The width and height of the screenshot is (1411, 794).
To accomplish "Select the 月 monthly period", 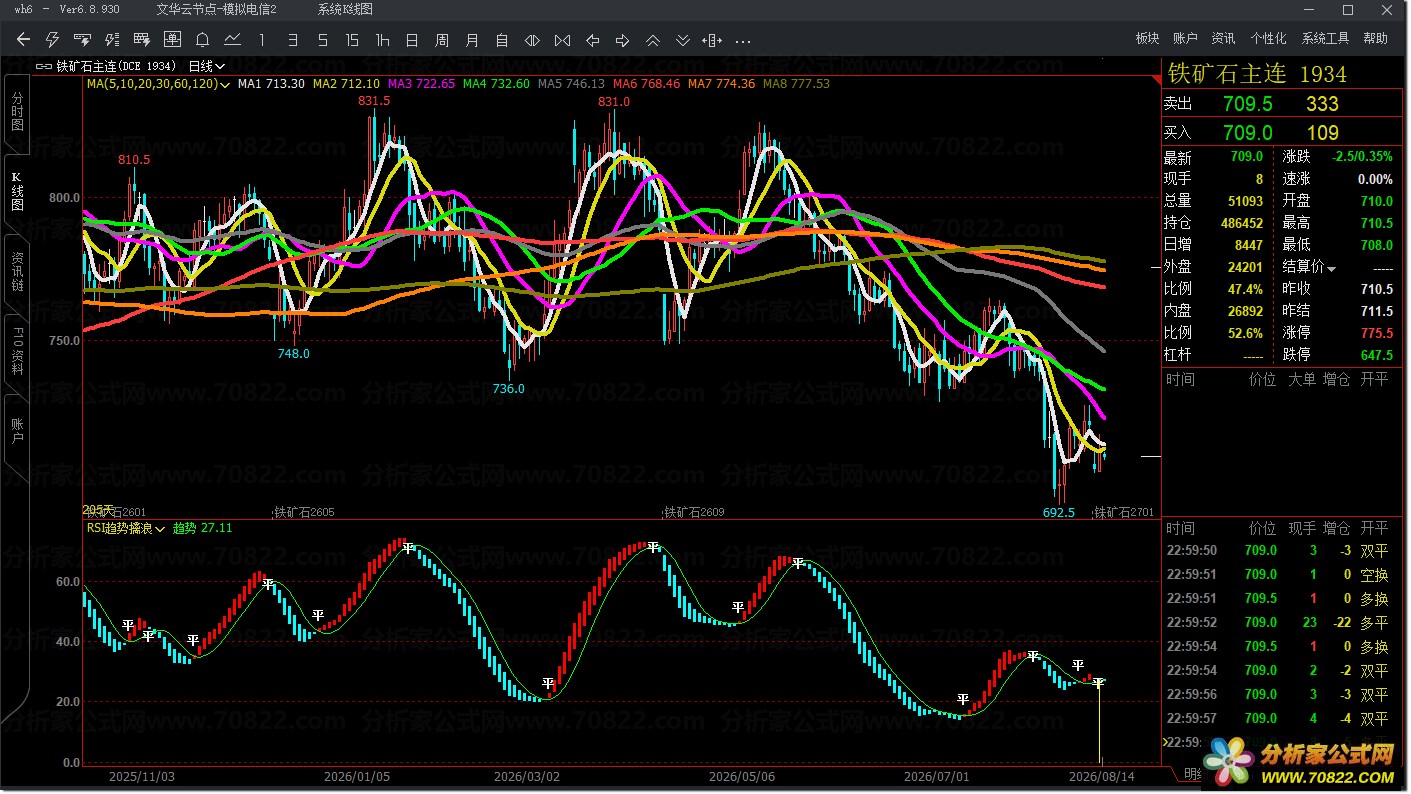I will (472, 40).
